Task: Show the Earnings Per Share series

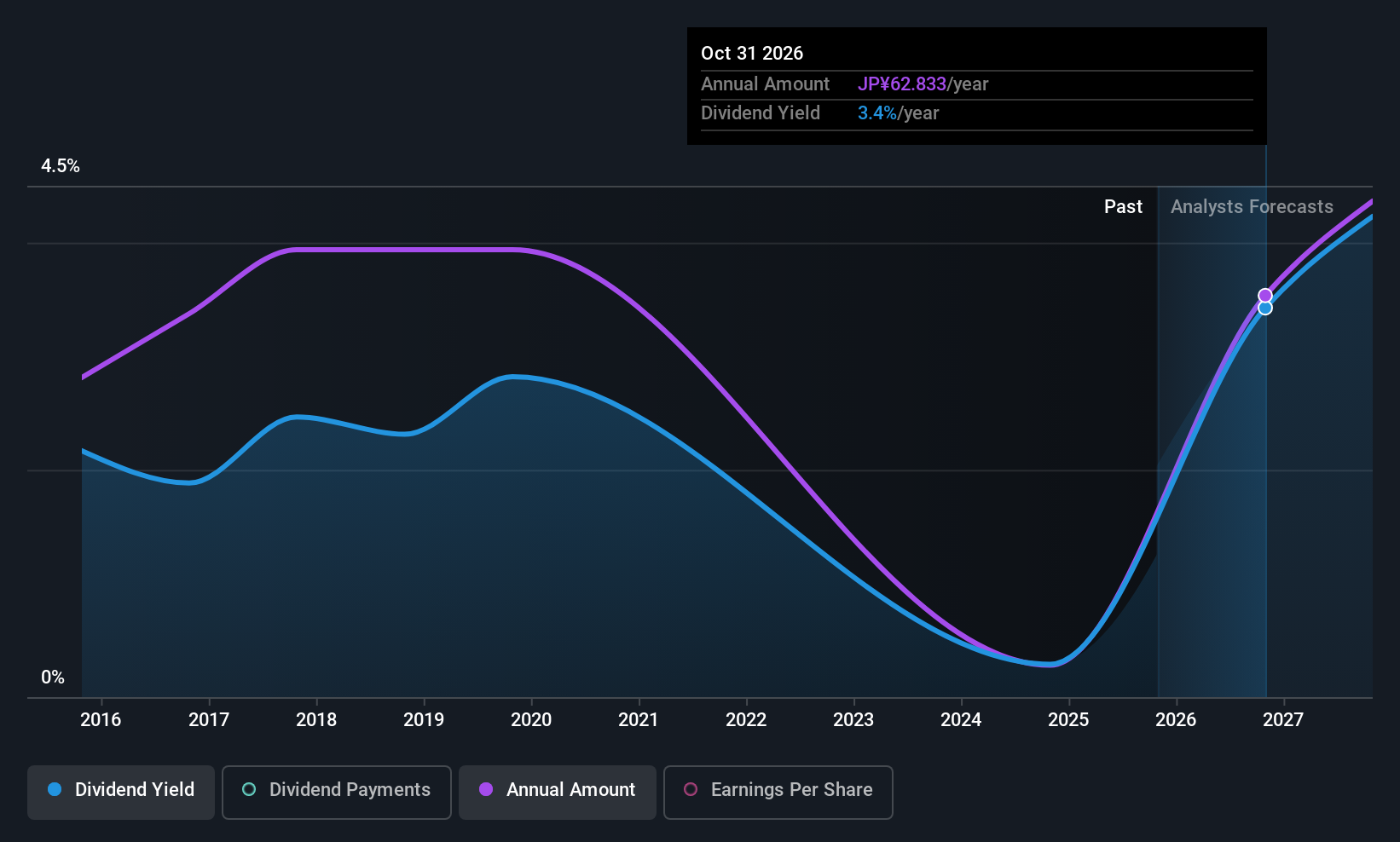Action: click(778, 792)
